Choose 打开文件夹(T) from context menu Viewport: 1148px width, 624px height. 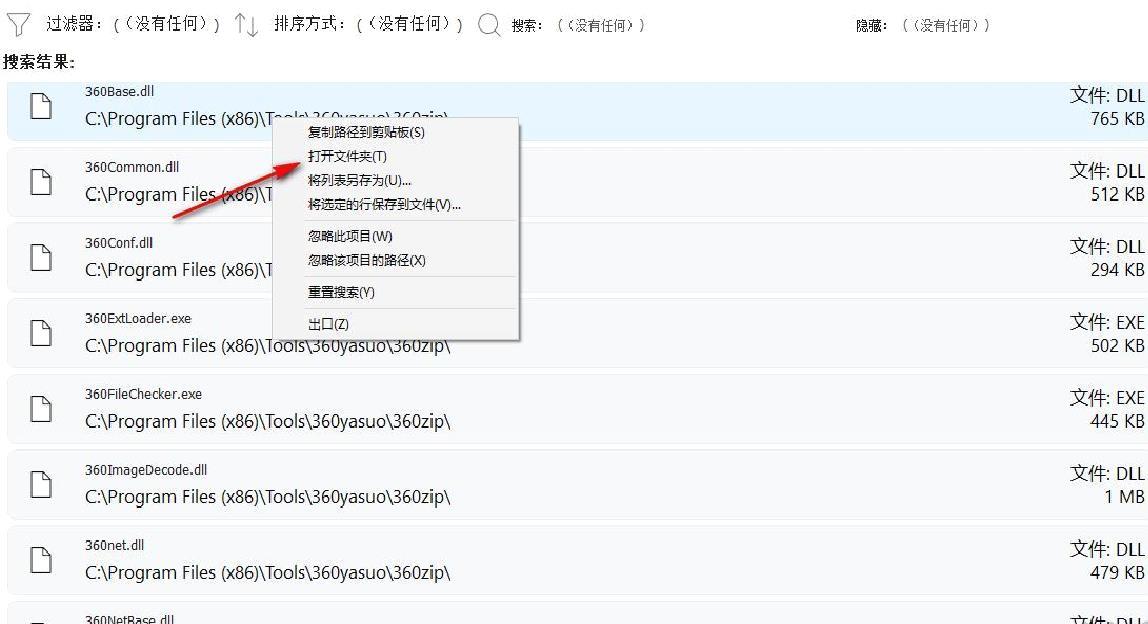pos(347,156)
